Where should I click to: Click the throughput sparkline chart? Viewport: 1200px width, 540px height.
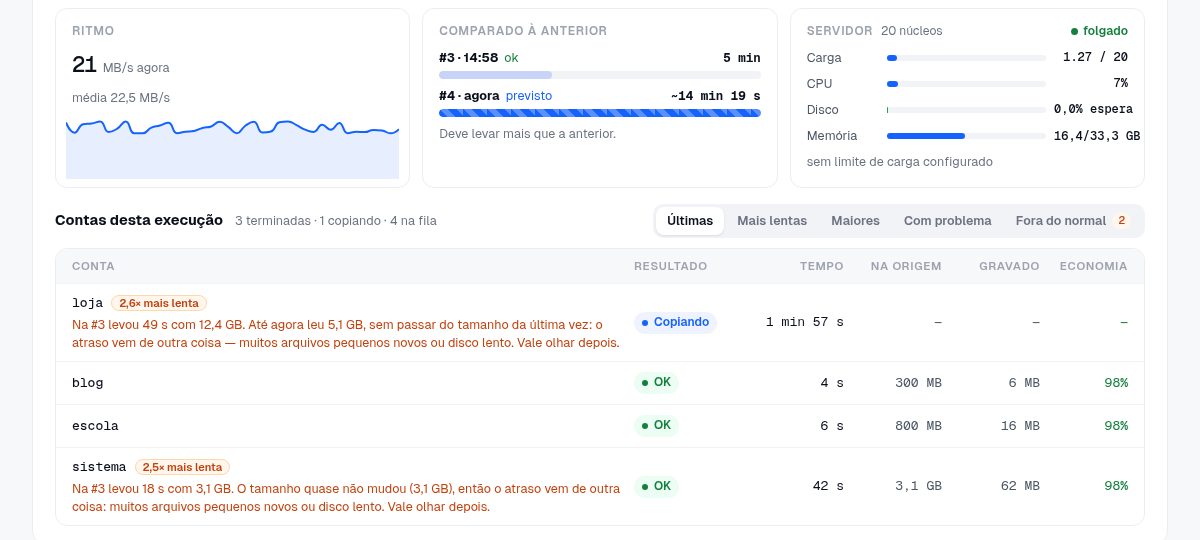[x=232, y=148]
